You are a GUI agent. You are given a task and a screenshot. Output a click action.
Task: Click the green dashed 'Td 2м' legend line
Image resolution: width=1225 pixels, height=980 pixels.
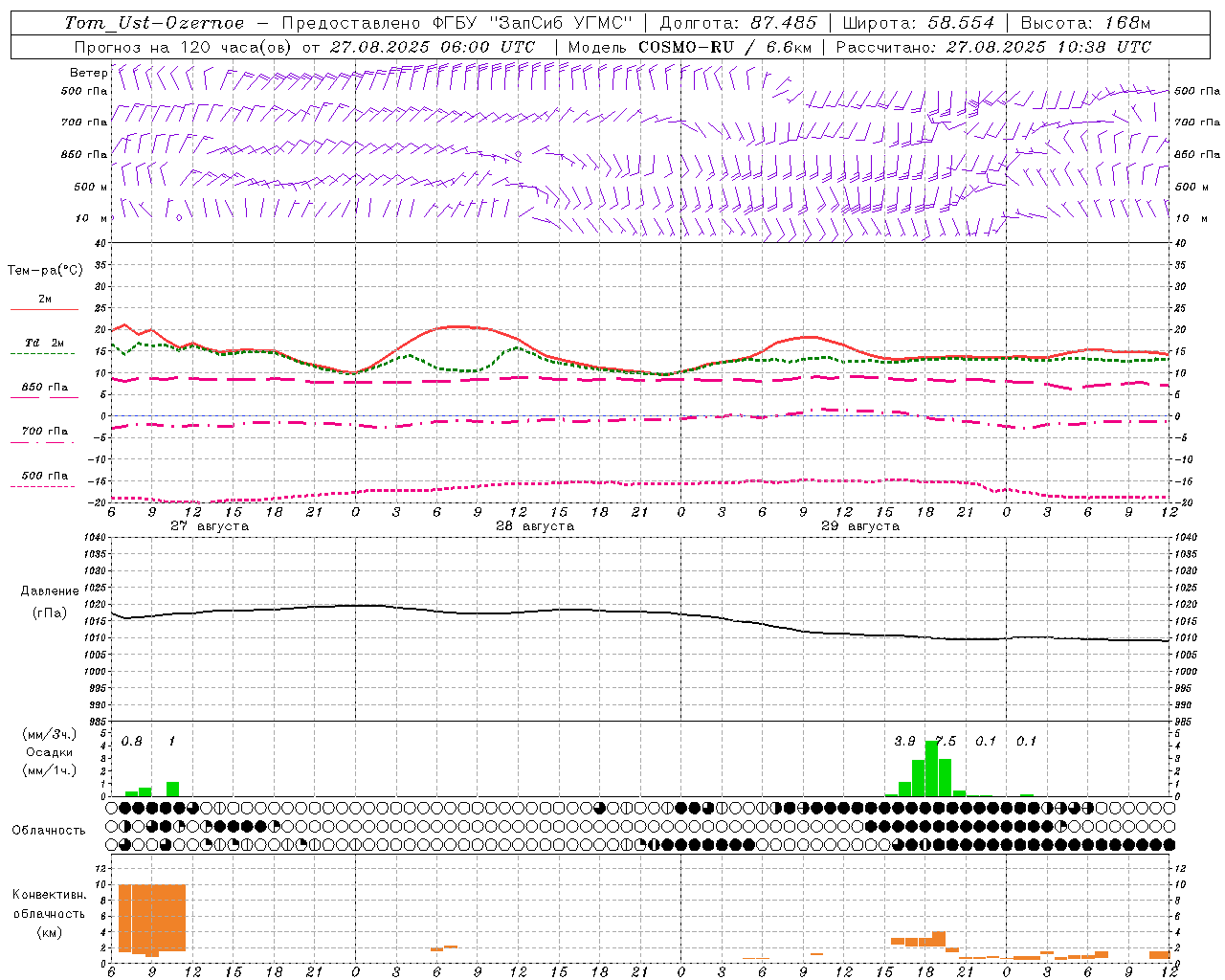pos(42,353)
